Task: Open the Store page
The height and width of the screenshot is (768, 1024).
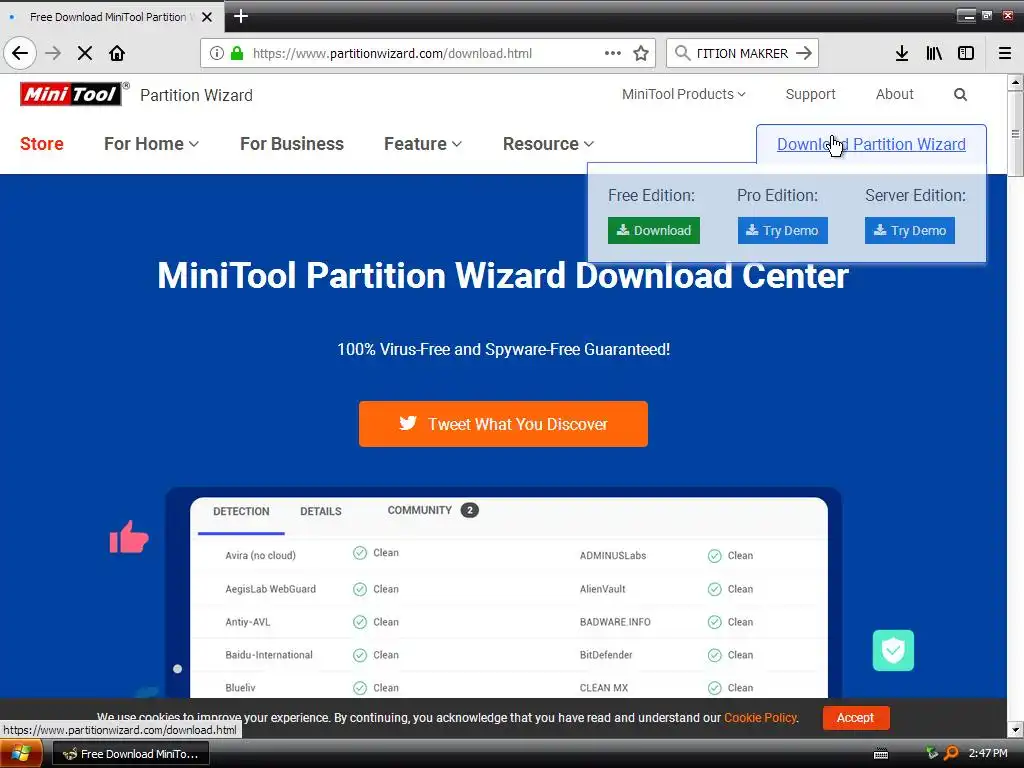Action: [42, 144]
